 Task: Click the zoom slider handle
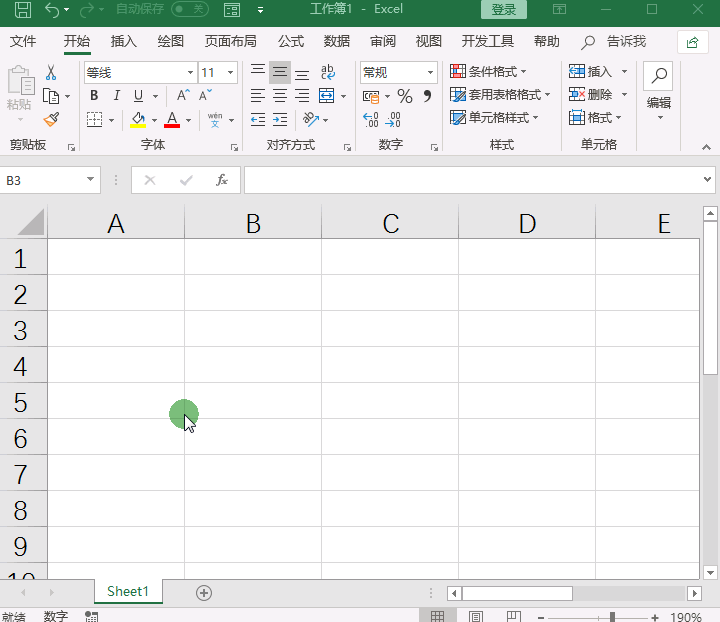pos(612,617)
